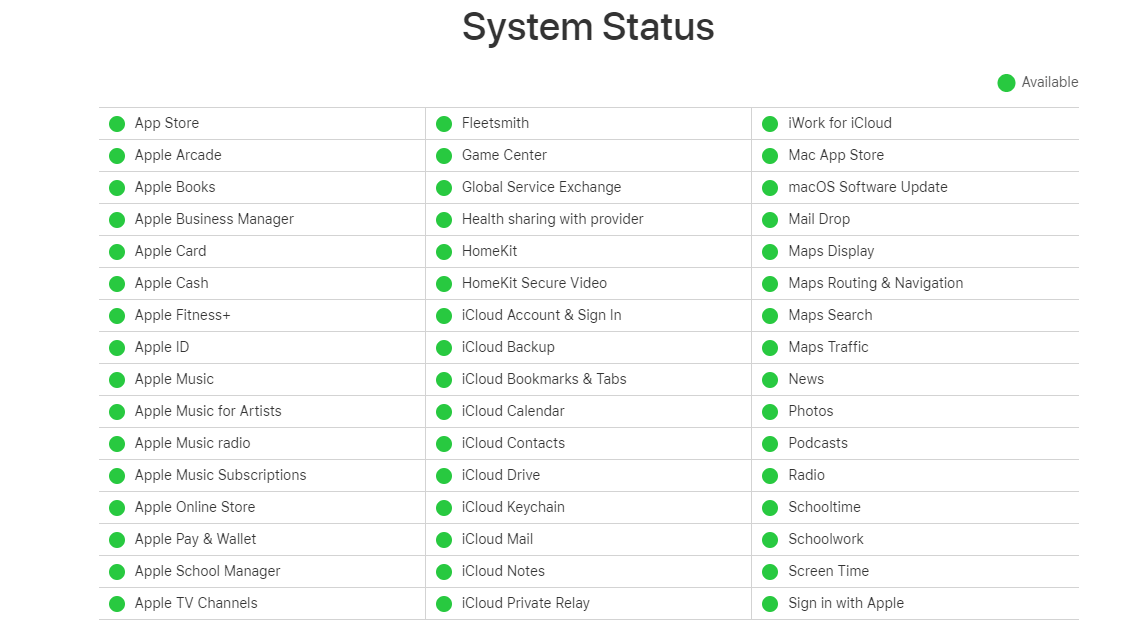Click the System Status heading
This screenshot has height=620, width=1141.
[x=588, y=27]
